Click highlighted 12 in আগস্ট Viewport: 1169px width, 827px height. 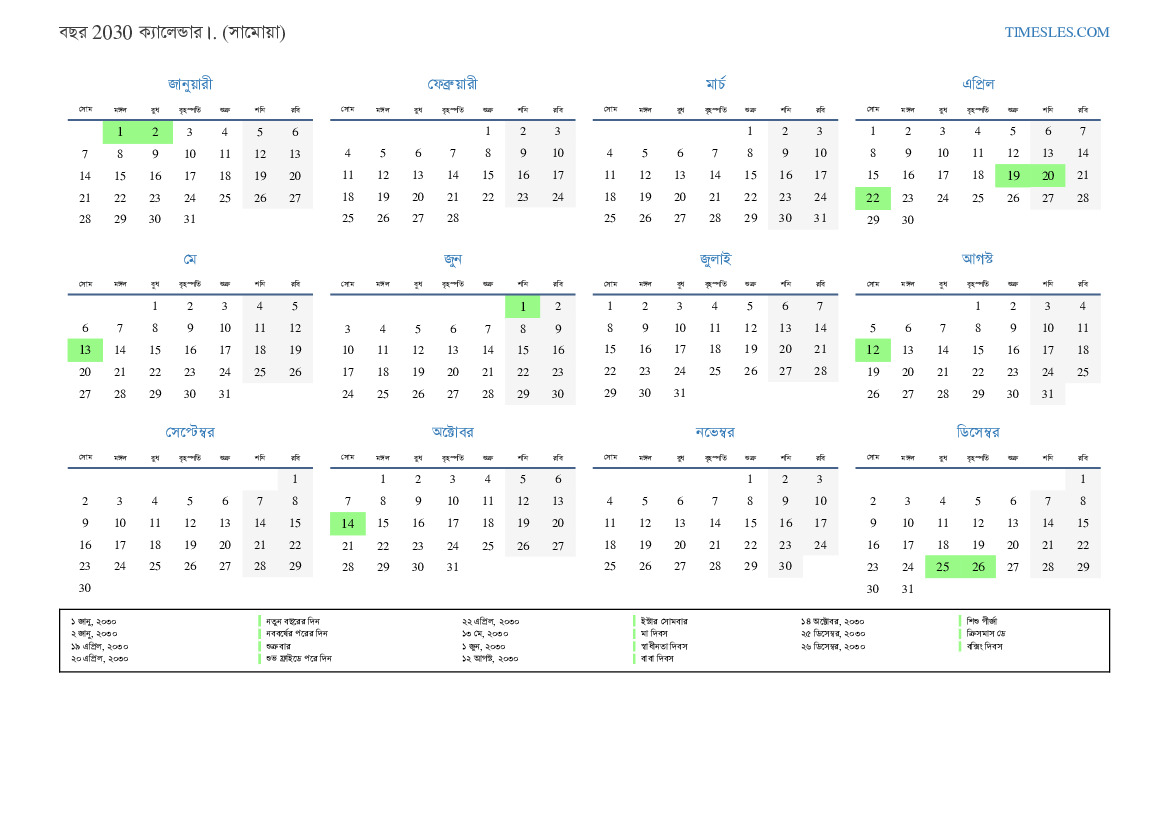point(873,350)
